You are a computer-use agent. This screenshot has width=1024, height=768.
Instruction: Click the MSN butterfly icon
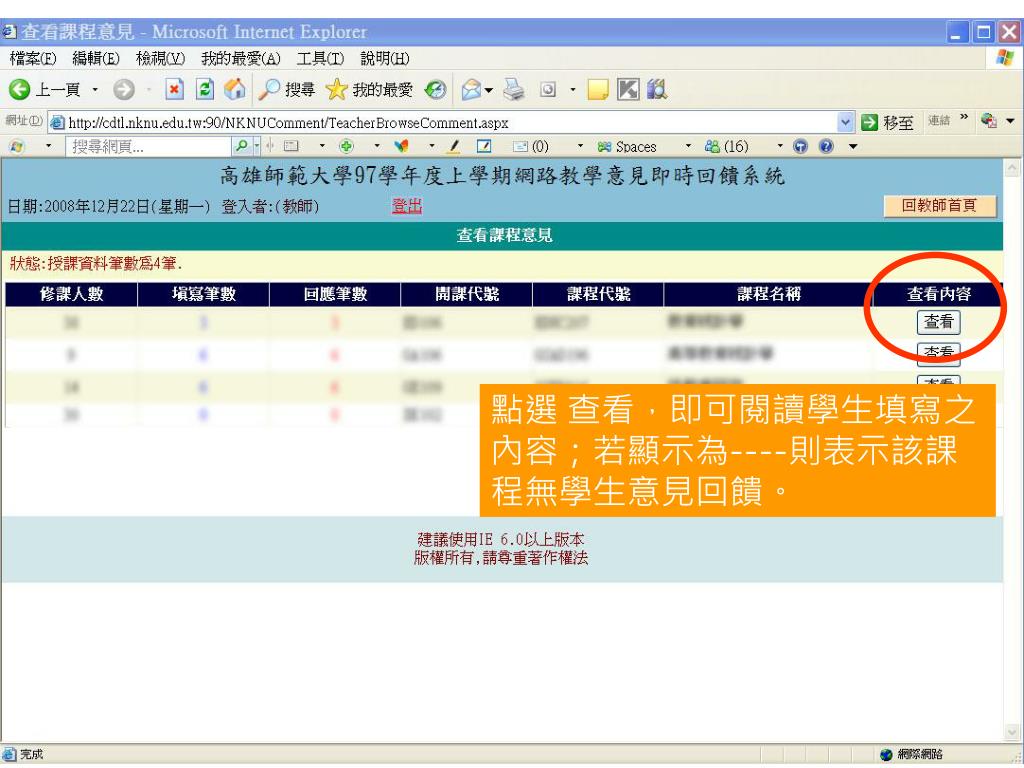tap(402, 146)
